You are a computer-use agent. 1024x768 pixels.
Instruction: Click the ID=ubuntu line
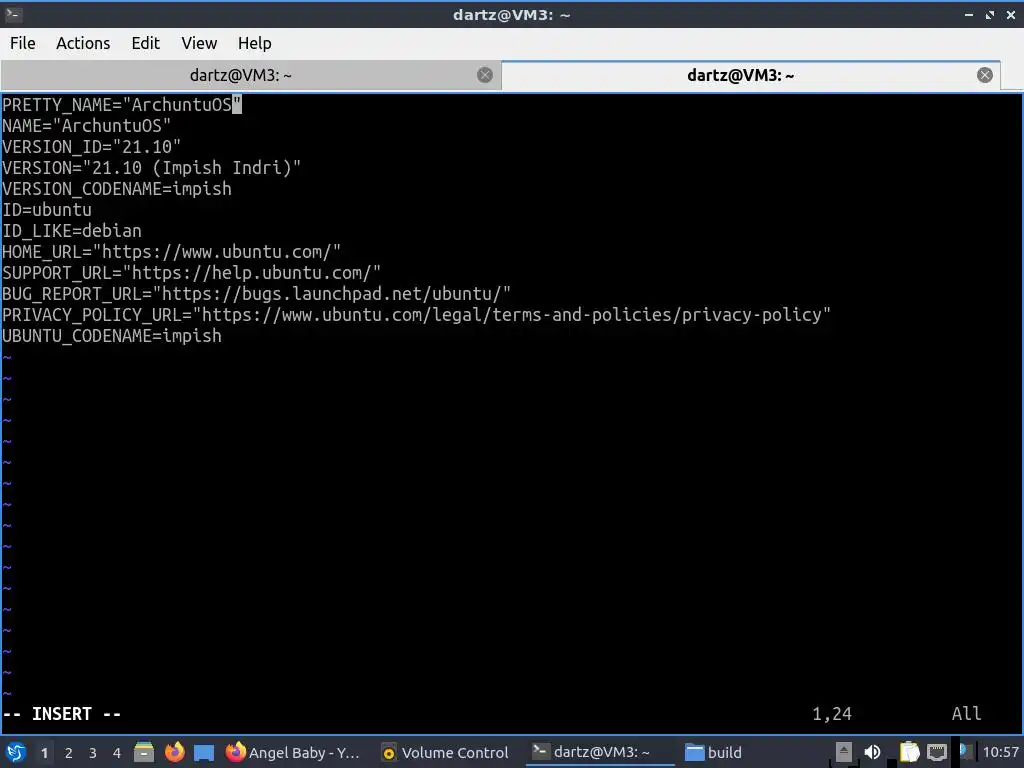(47, 210)
